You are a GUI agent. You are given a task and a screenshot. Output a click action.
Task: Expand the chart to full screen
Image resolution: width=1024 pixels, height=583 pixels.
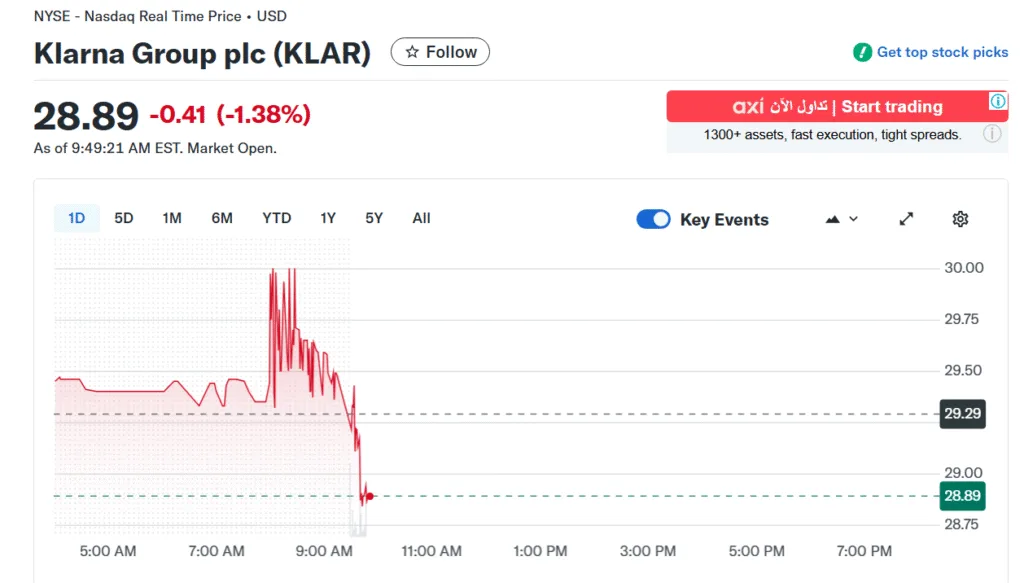[x=906, y=218]
